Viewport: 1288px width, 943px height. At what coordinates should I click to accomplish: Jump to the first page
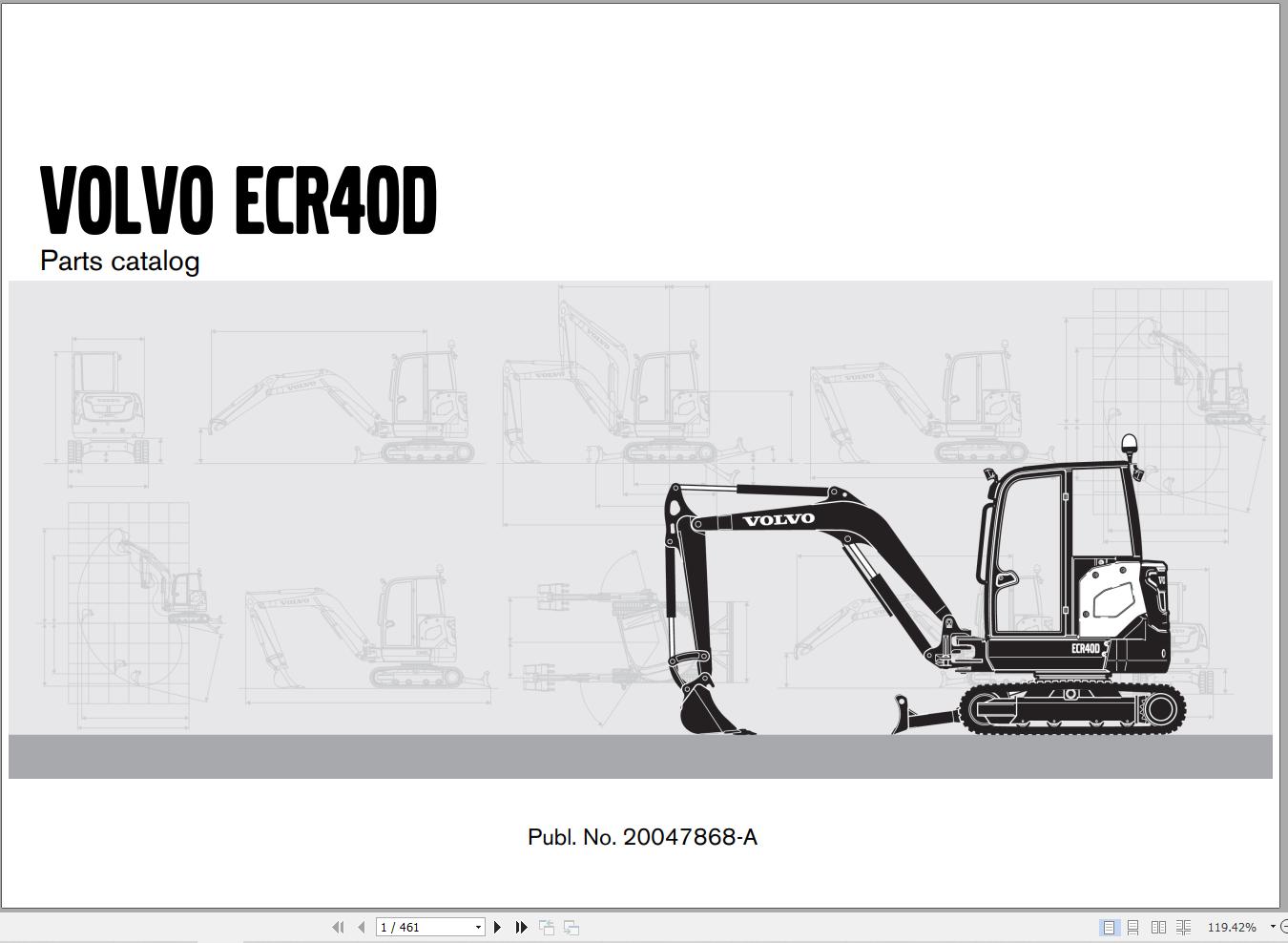(x=339, y=926)
